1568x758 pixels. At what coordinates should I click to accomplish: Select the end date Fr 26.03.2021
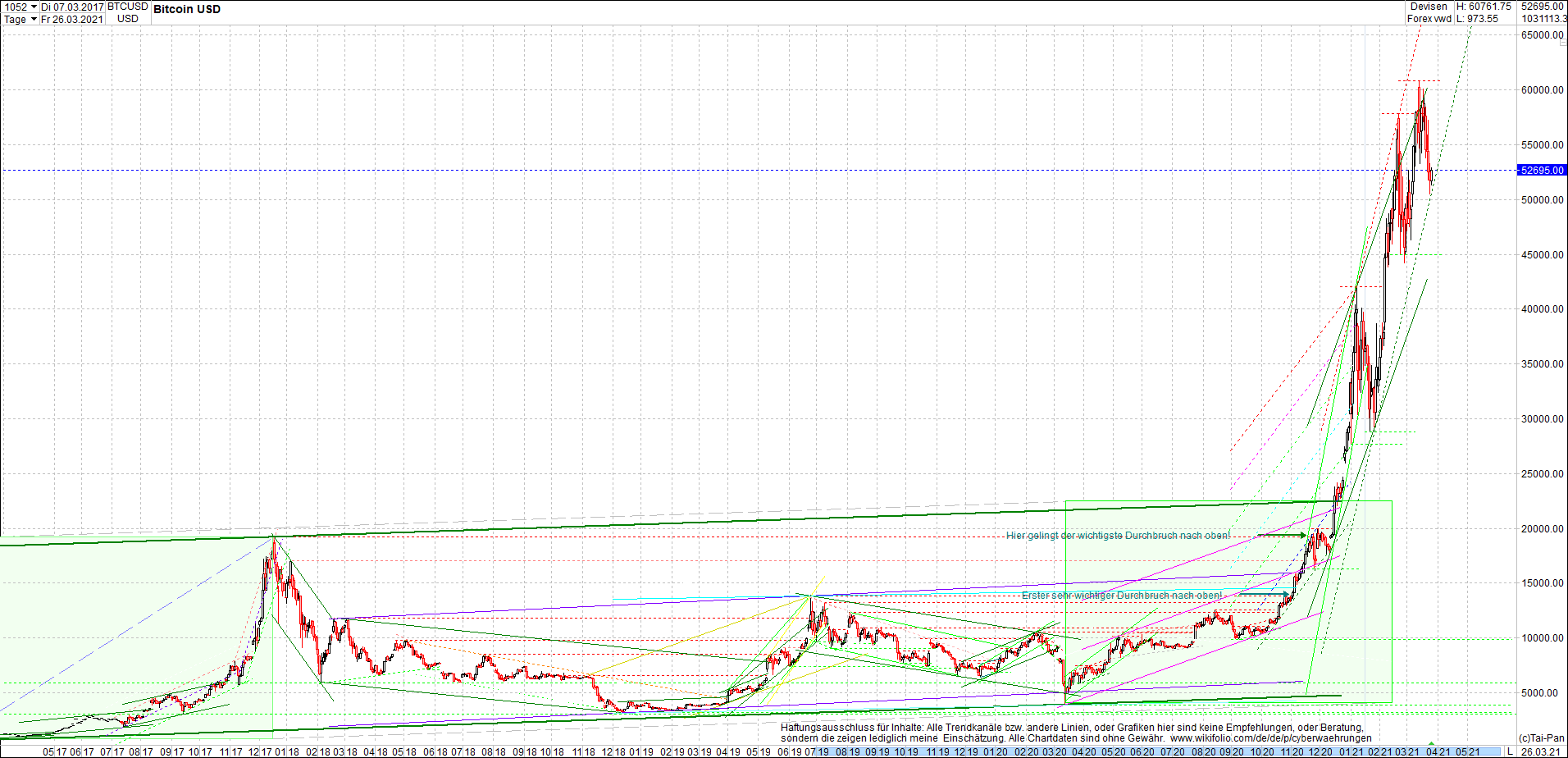[x=72, y=19]
